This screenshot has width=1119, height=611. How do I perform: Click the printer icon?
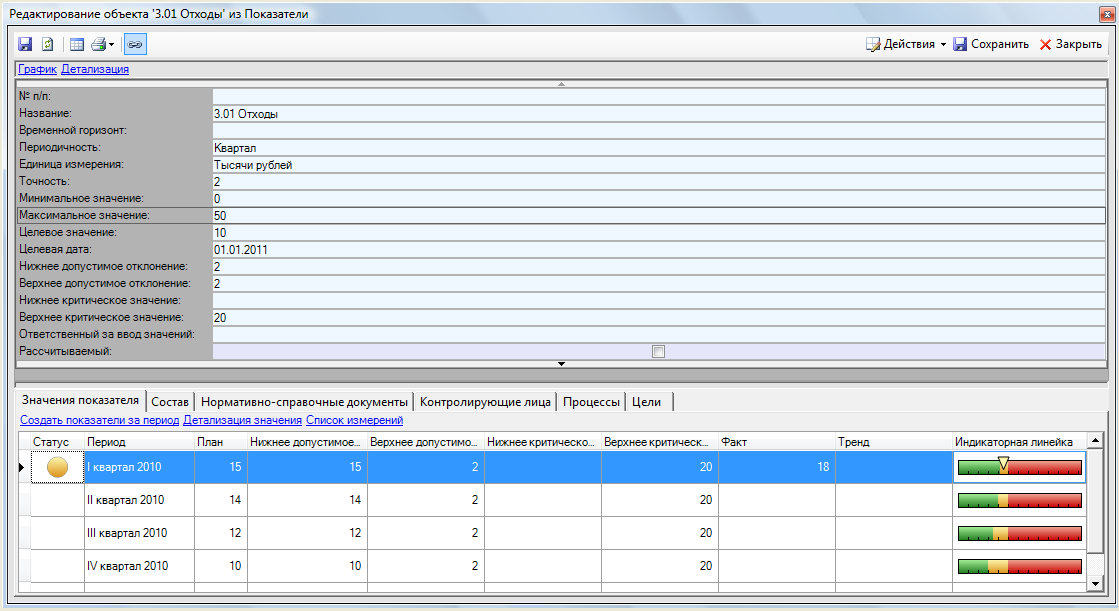98,44
